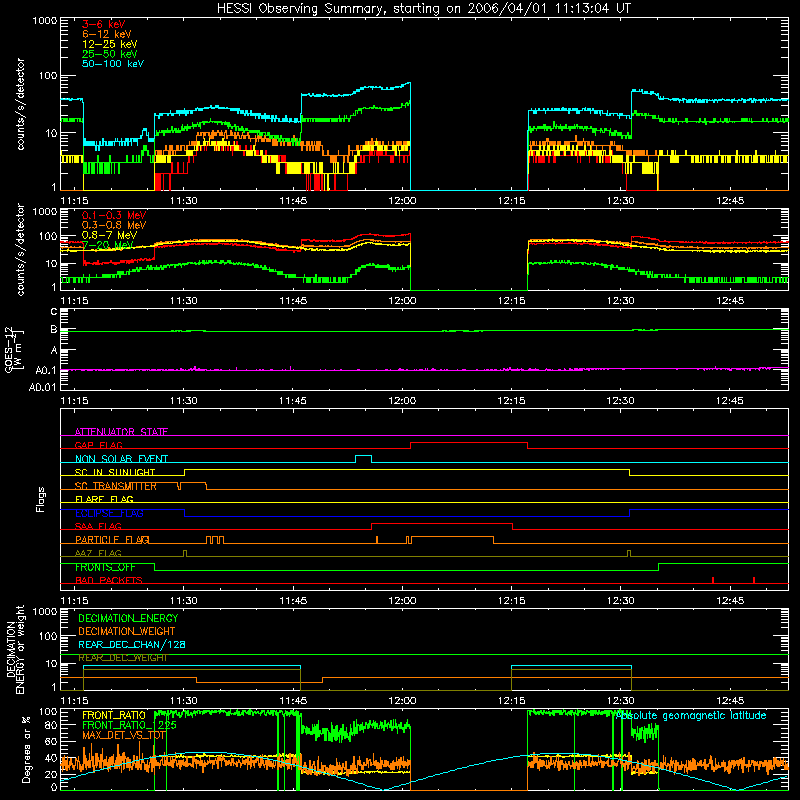Click the MAX_DET_VS_TOT legend label

123,735
